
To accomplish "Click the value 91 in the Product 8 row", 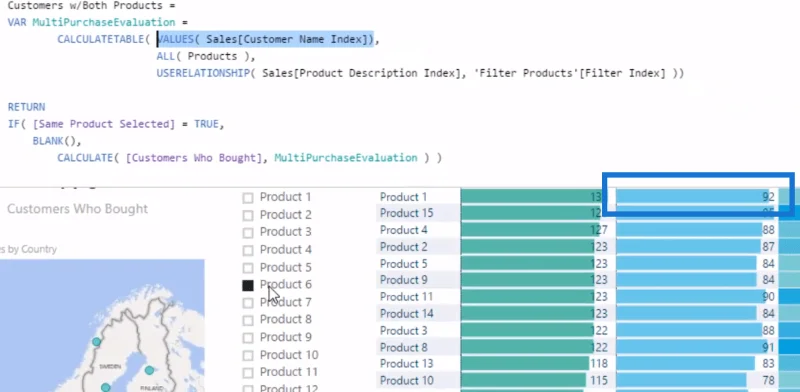I will point(768,348).
